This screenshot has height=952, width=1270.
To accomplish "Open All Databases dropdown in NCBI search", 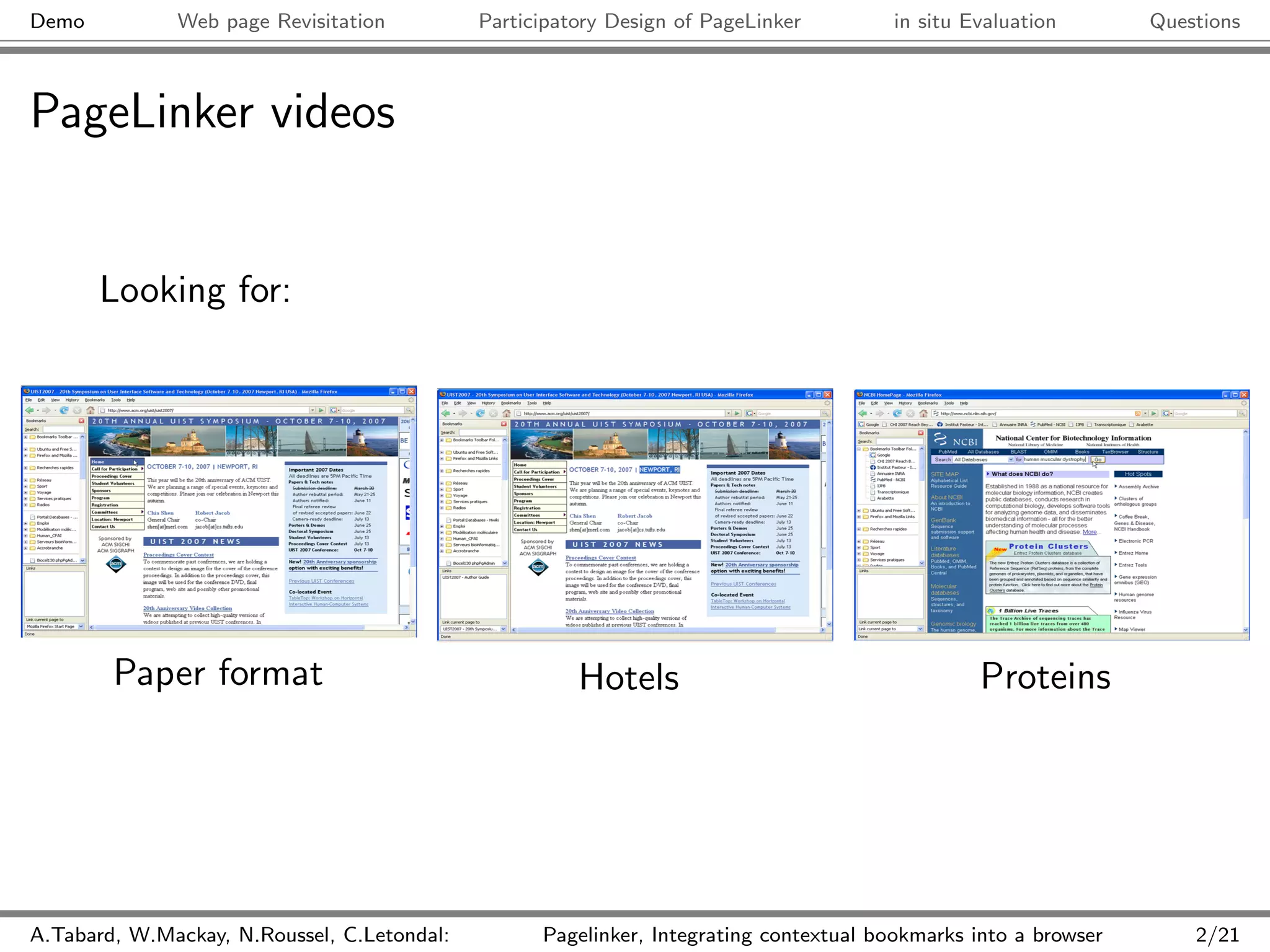I will (1010, 460).
